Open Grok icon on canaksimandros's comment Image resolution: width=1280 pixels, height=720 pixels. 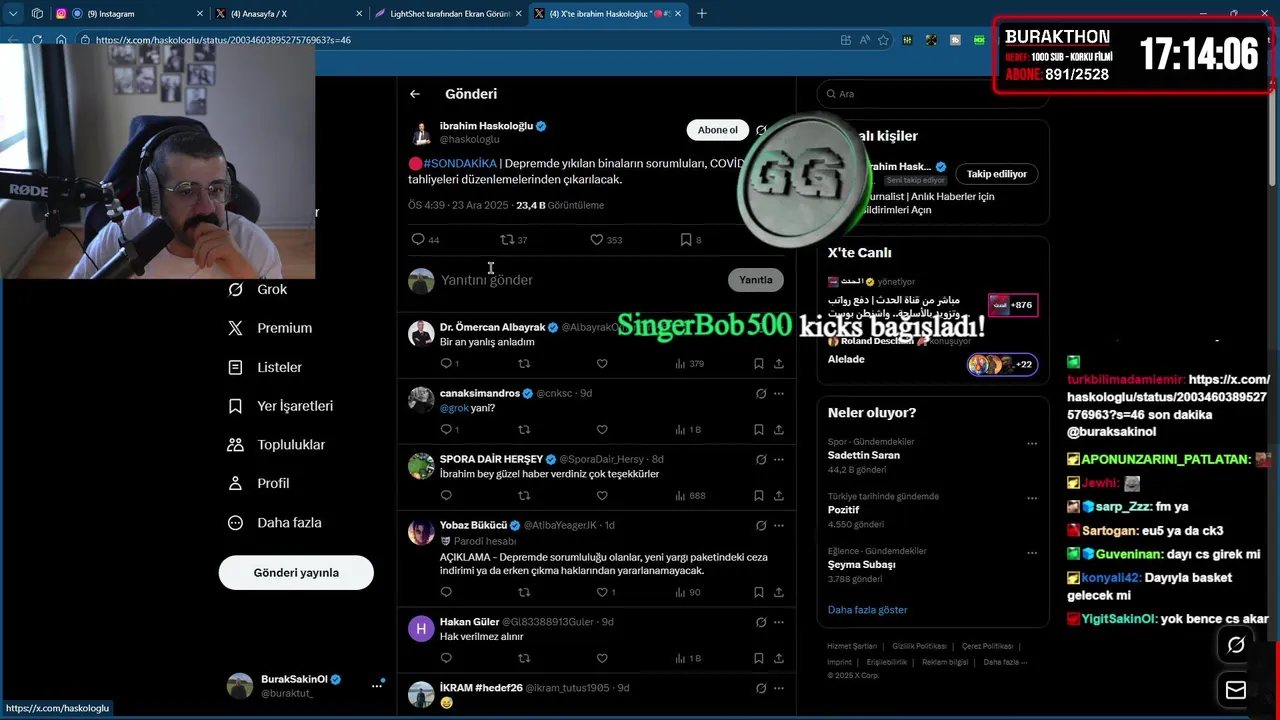pyautogui.click(x=761, y=394)
